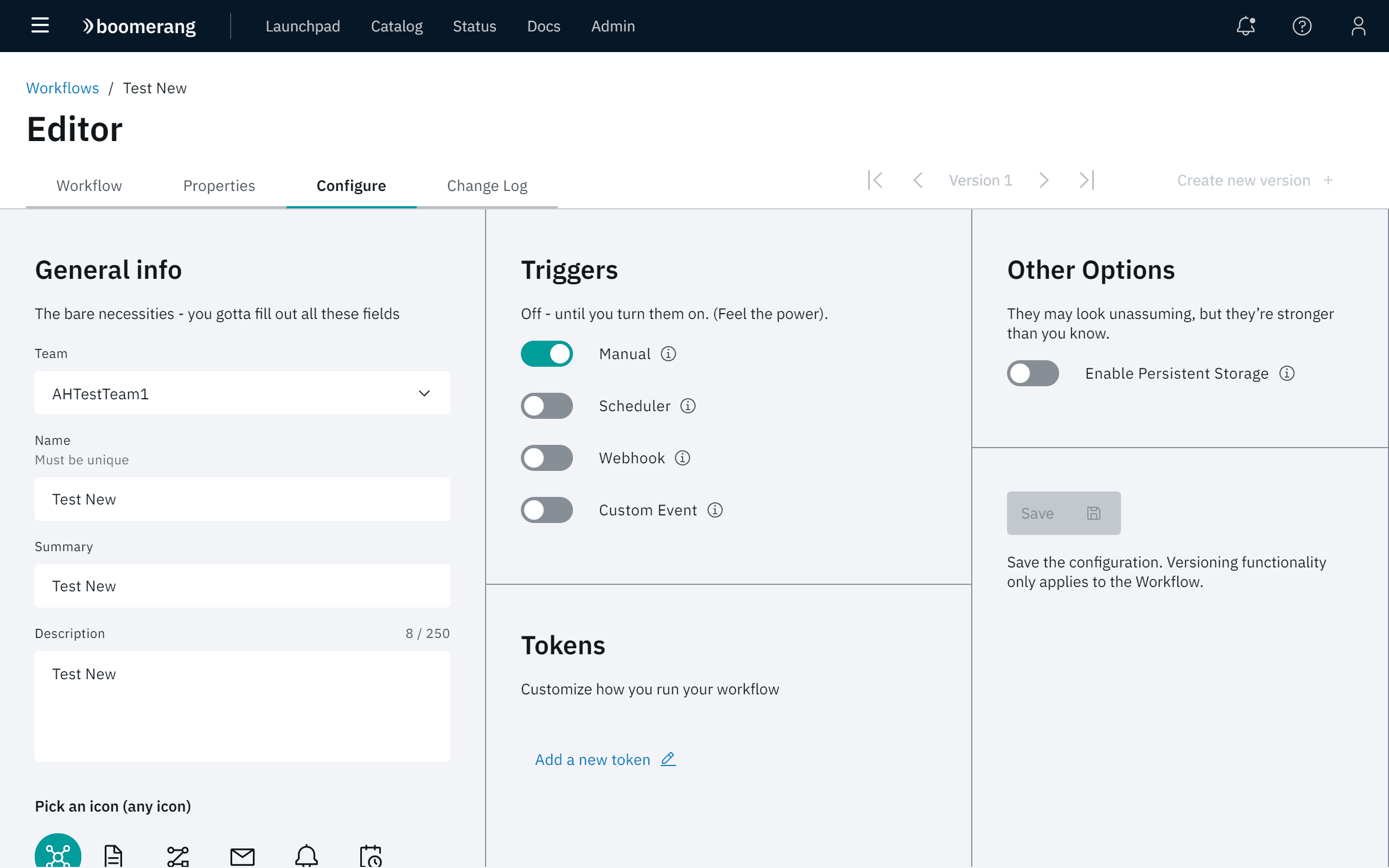
Task: Open the Team dropdown showing AHTestTeam1
Action: pos(242,393)
